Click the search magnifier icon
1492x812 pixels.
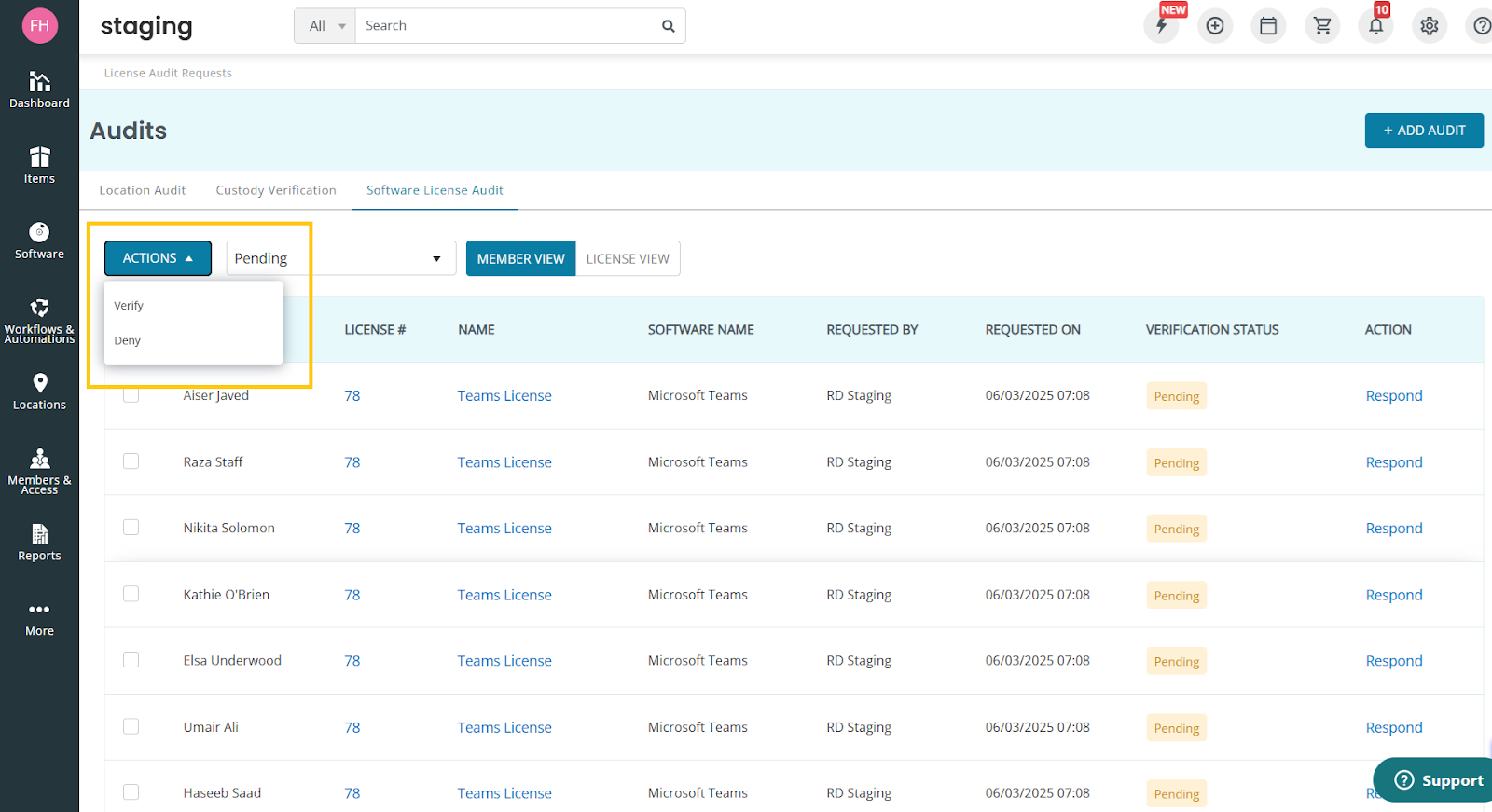tap(668, 26)
